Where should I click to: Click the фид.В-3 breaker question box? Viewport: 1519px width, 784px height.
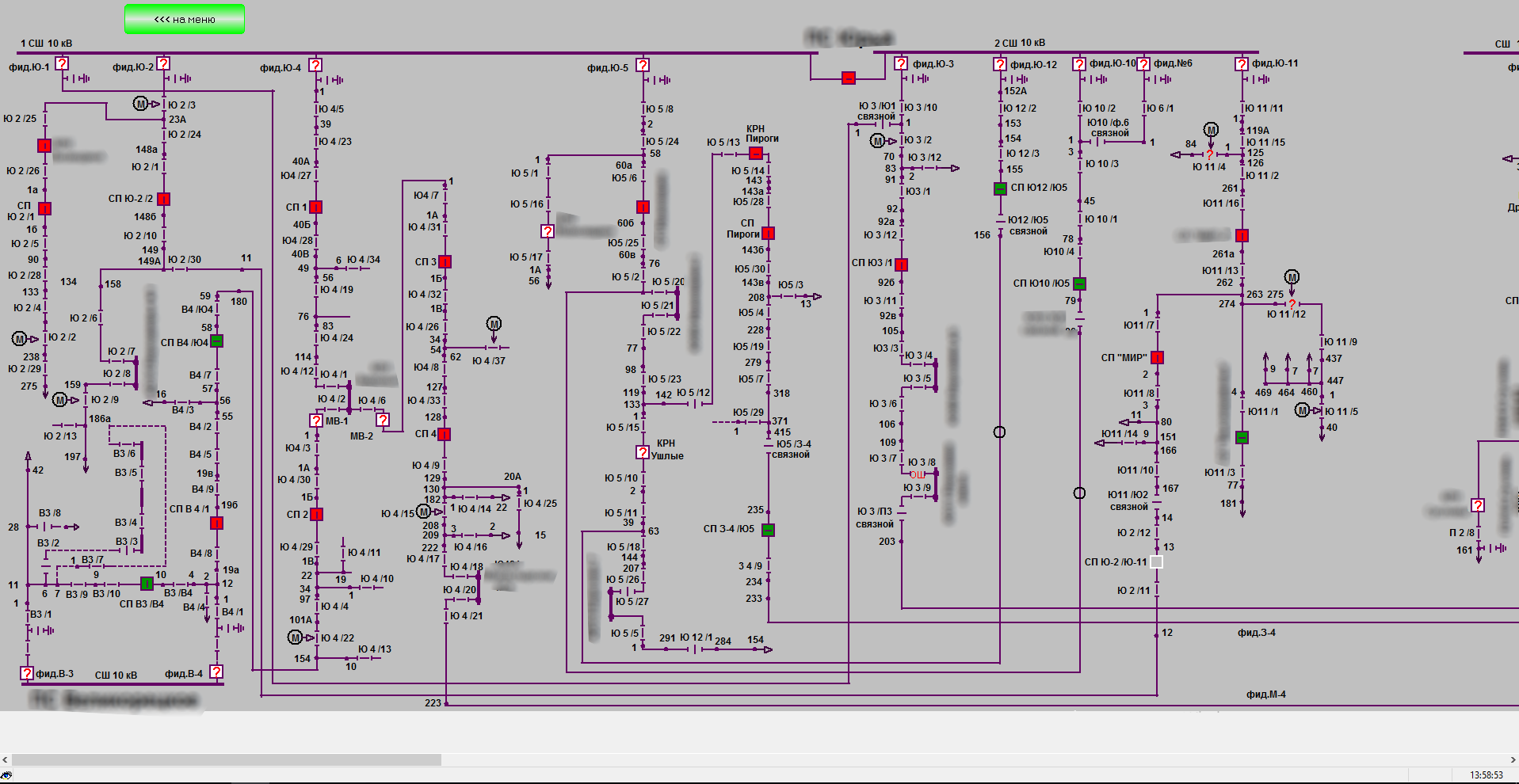coord(27,673)
